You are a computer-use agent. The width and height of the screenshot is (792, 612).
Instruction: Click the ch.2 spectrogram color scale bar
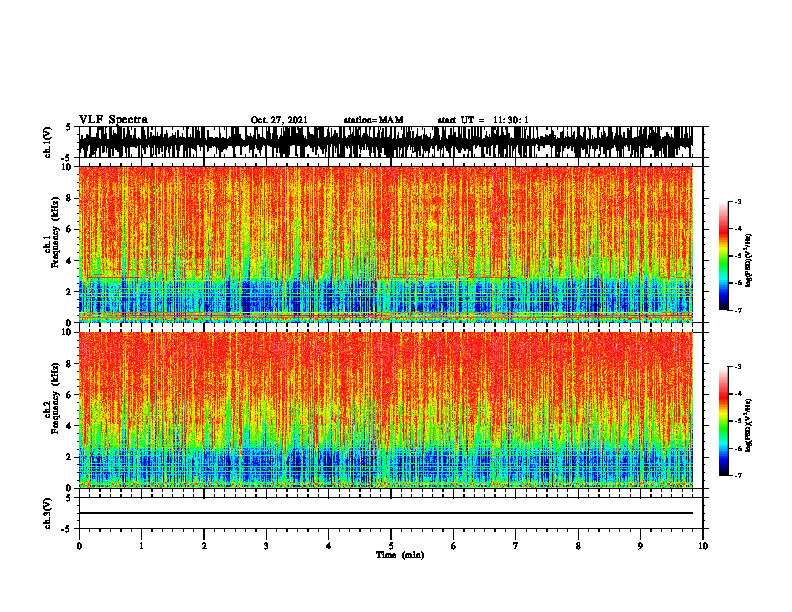pyautogui.click(x=724, y=421)
